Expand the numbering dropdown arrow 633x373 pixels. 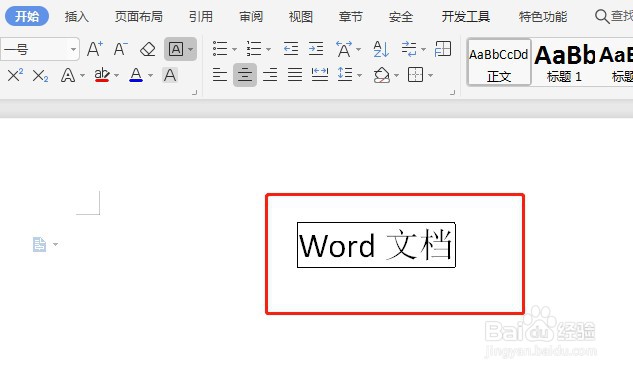point(268,50)
